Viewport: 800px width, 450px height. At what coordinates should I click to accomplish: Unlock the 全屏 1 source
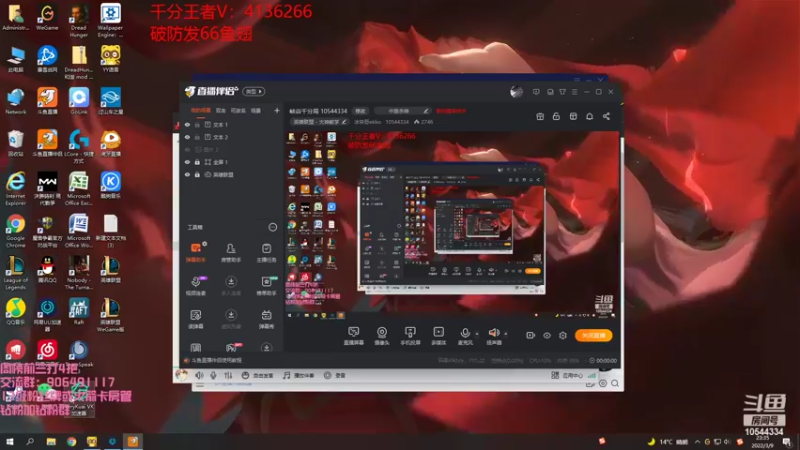tap(197, 162)
